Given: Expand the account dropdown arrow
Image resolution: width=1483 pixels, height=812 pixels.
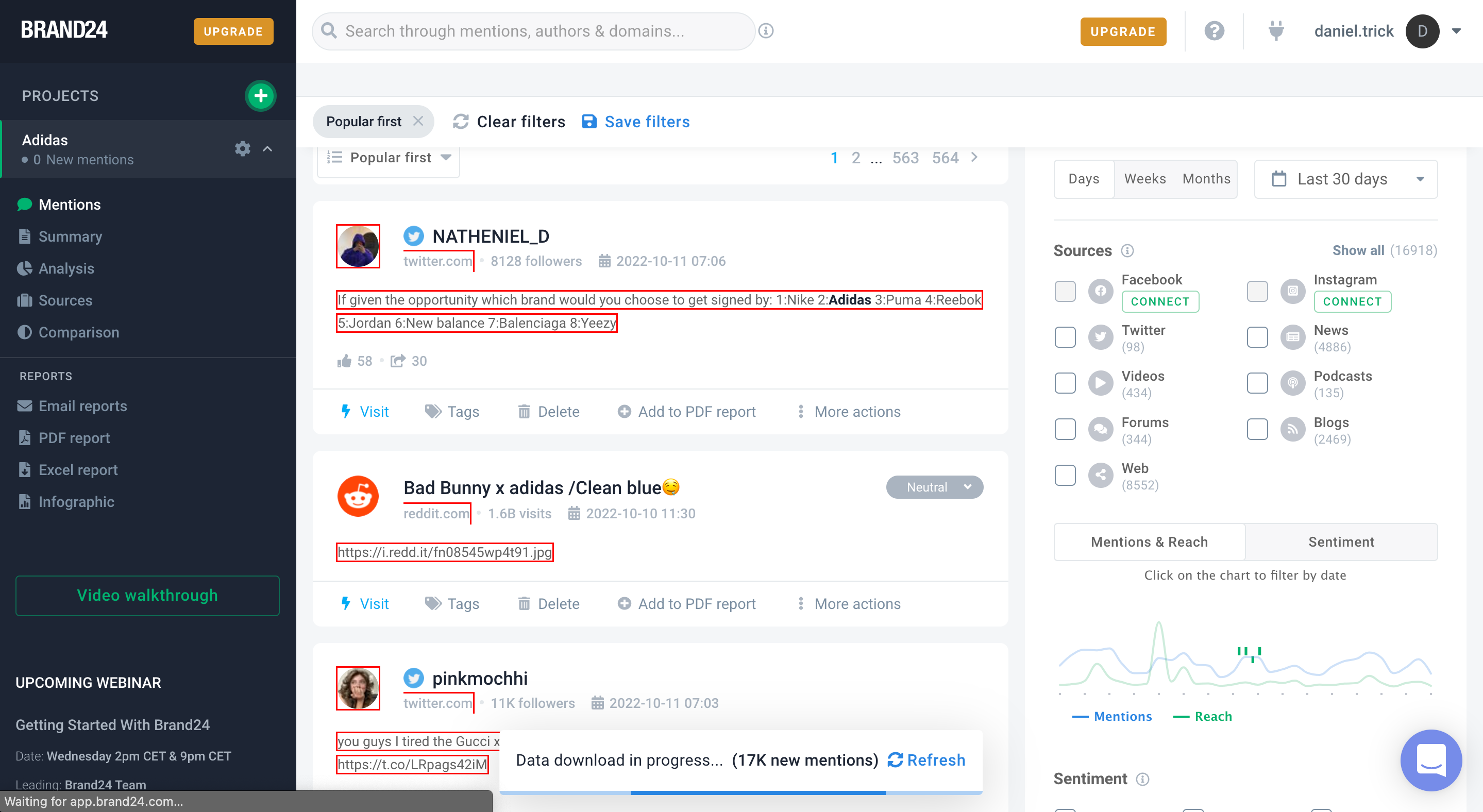Looking at the screenshot, I should [x=1456, y=31].
